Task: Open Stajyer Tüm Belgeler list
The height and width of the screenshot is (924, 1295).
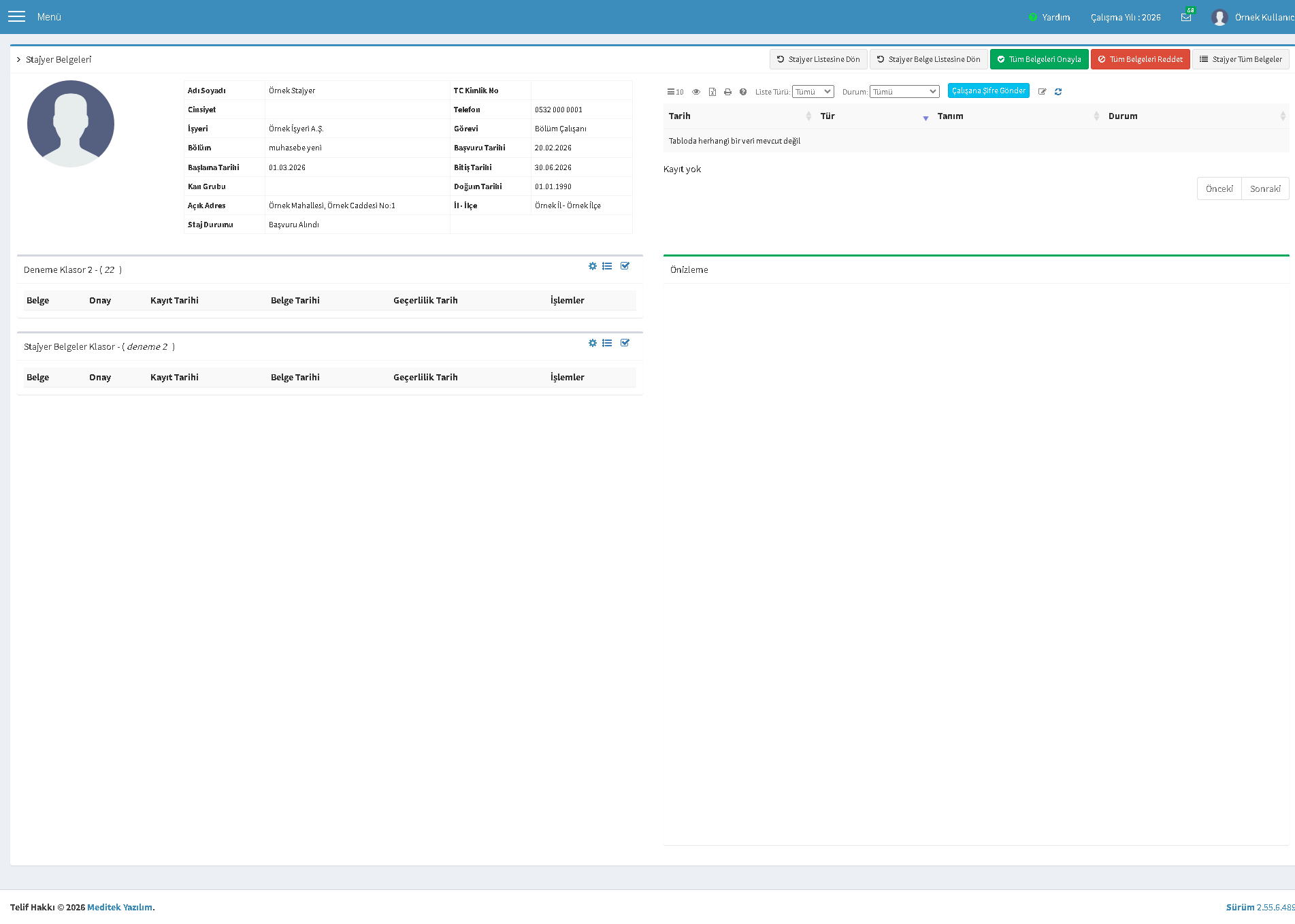Action: coord(1241,59)
